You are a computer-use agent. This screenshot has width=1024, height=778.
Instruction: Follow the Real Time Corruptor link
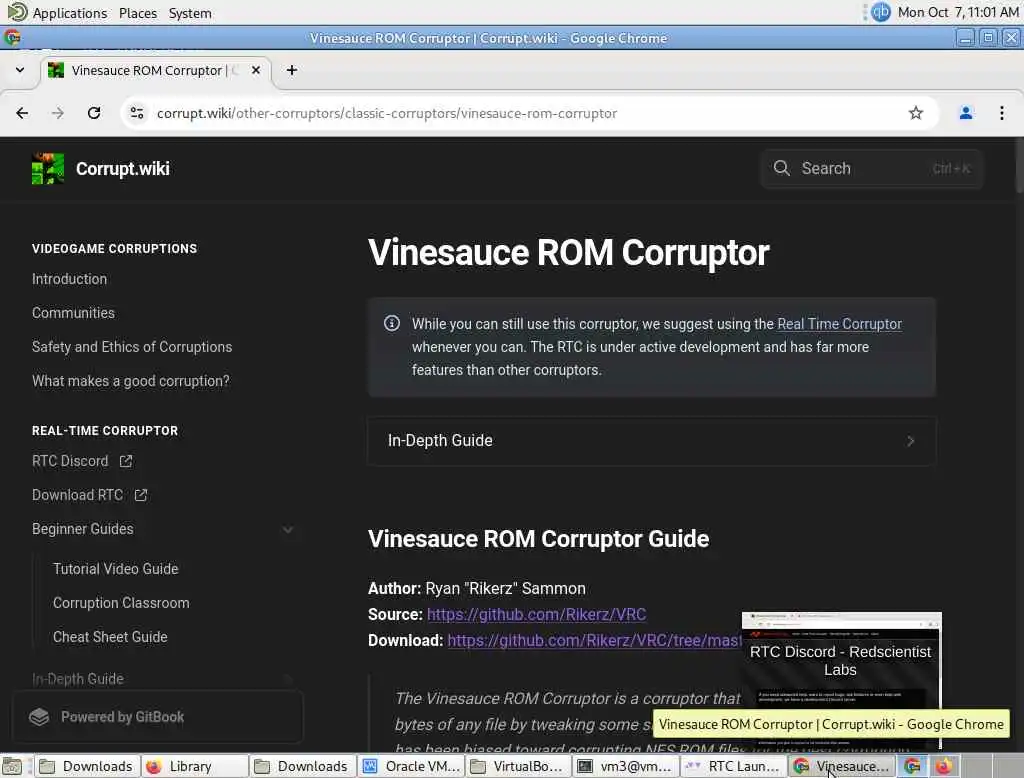pos(839,324)
